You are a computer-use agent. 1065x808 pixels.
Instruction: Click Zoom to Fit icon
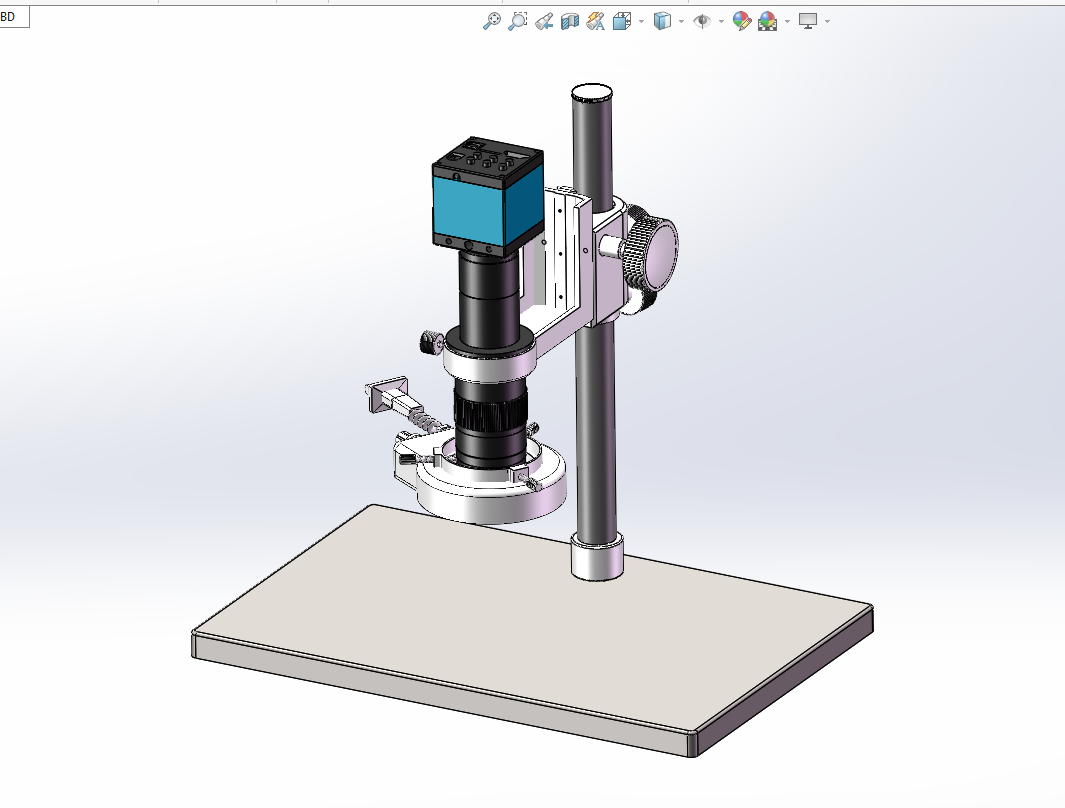click(x=492, y=21)
